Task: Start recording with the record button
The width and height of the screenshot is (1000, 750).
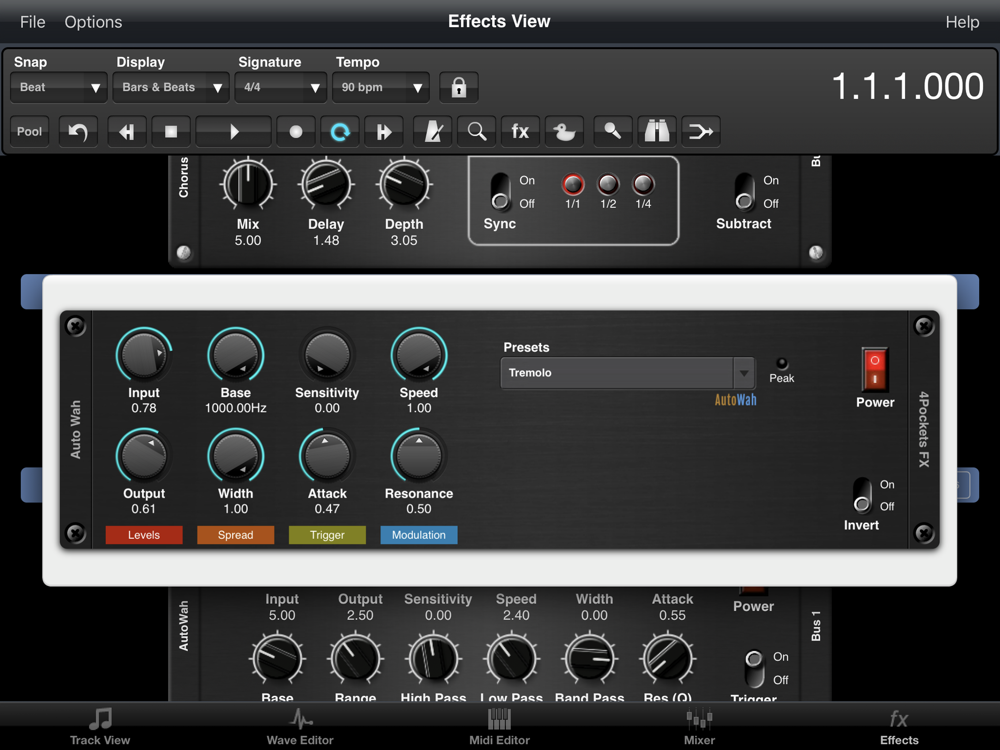Action: tap(295, 132)
